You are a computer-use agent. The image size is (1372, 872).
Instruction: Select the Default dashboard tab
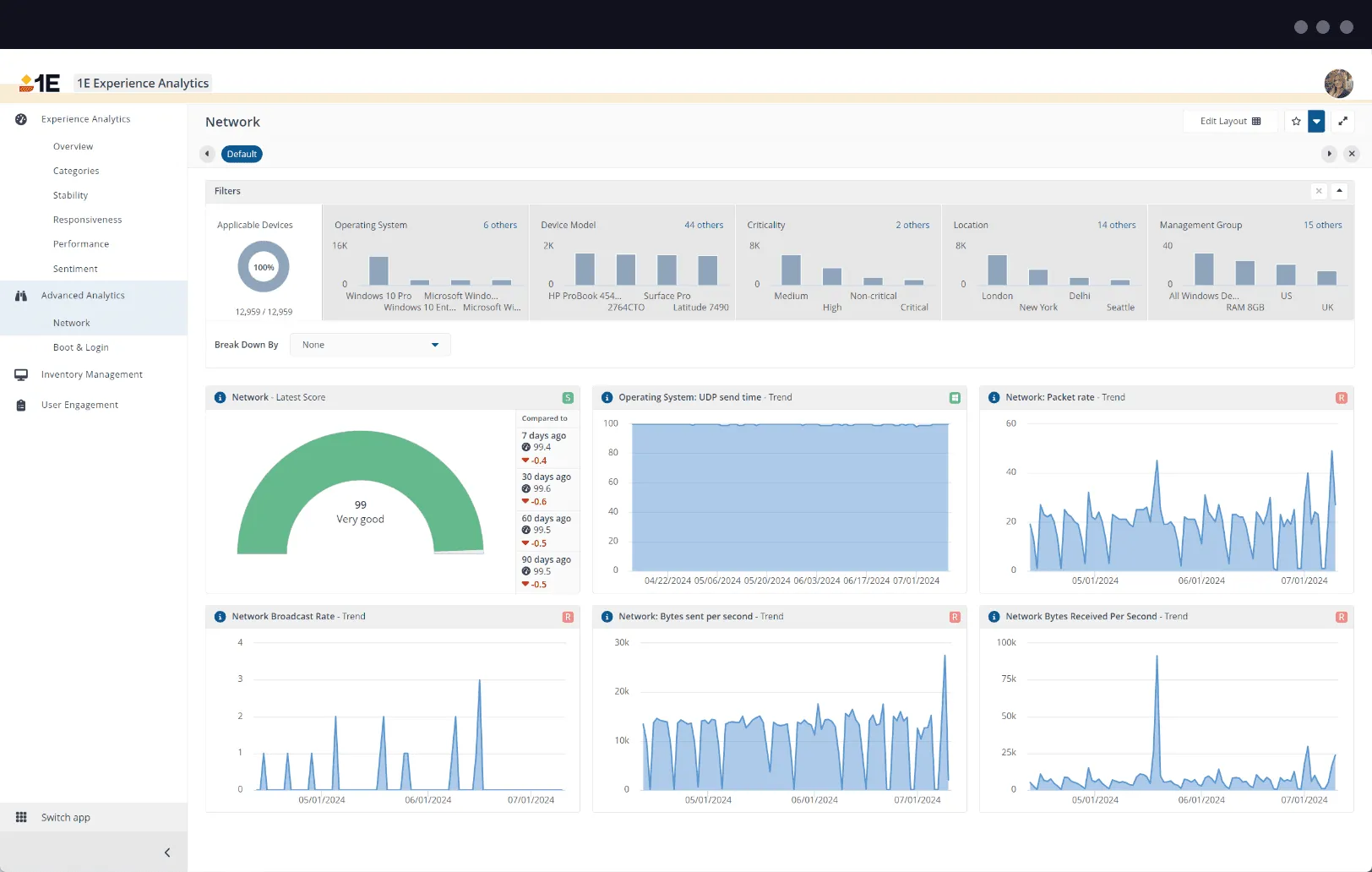(242, 154)
